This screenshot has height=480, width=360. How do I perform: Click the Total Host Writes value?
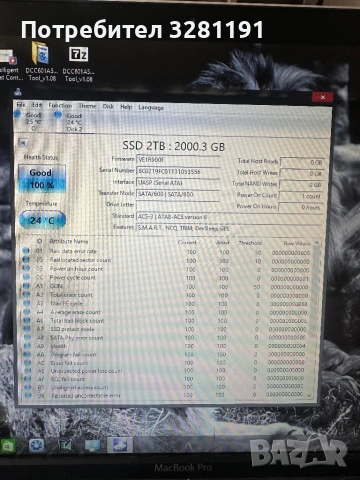point(302,173)
